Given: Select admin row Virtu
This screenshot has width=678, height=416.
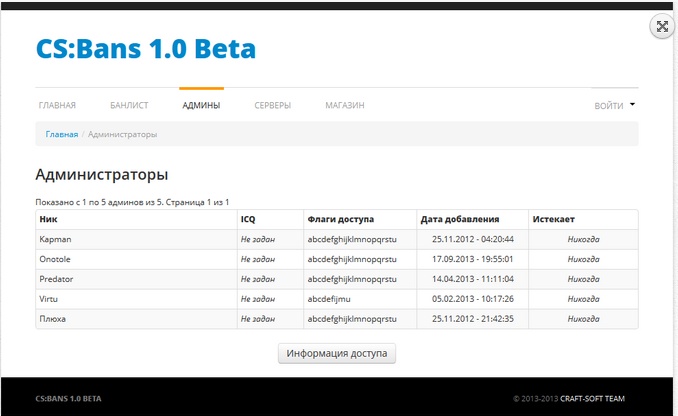Looking at the screenshot, I should point(337,299).
